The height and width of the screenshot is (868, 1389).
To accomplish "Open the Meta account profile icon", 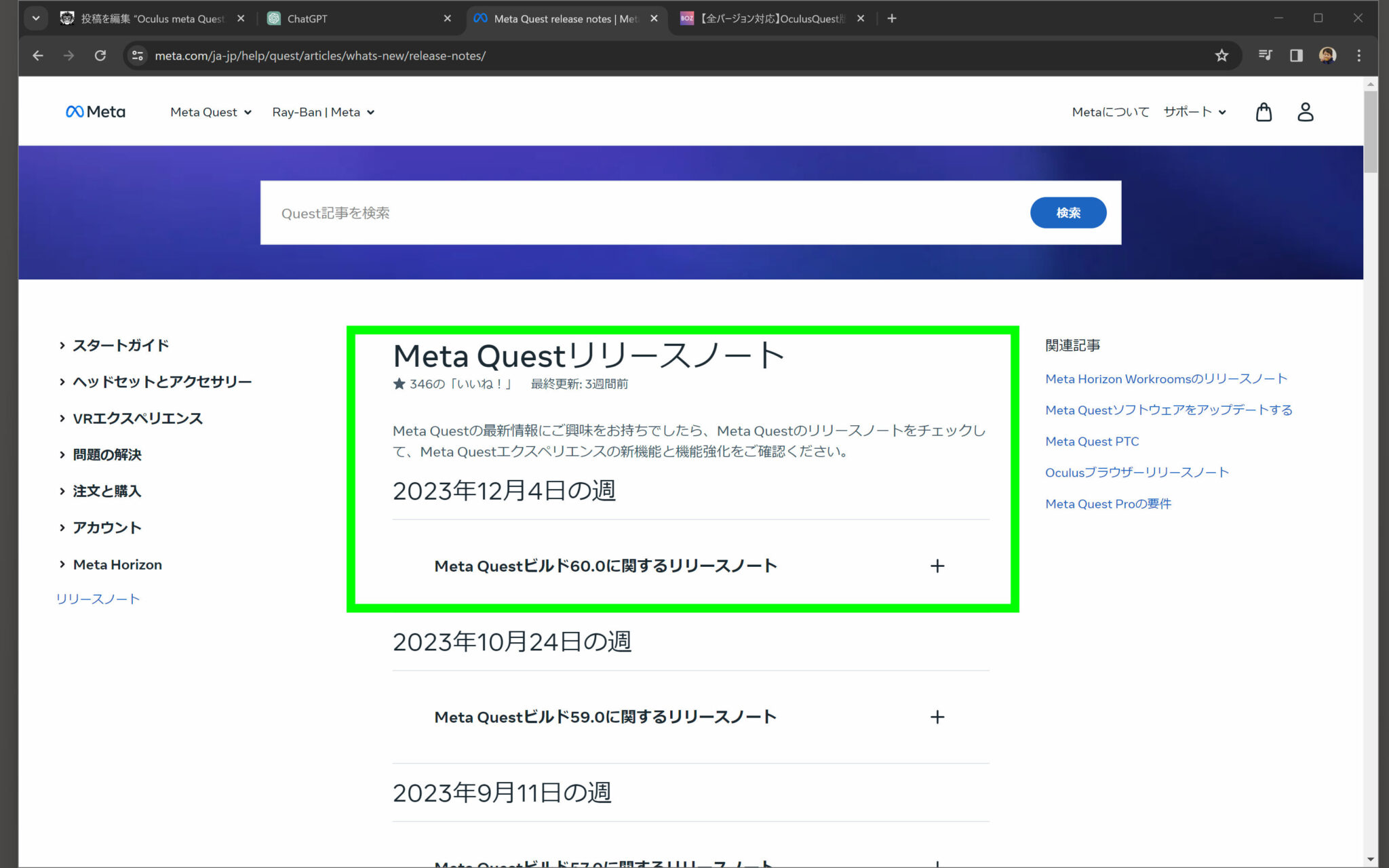I will 1305,112.
